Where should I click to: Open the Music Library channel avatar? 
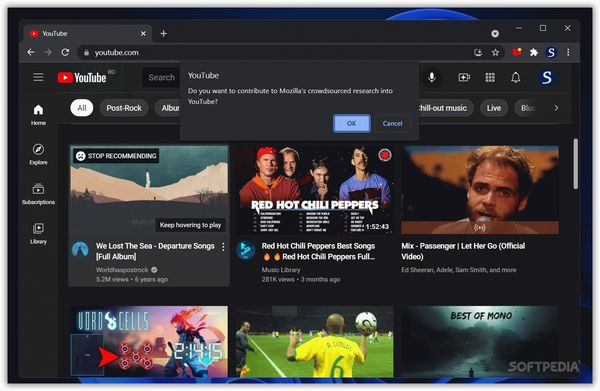(x=246, y=250)
